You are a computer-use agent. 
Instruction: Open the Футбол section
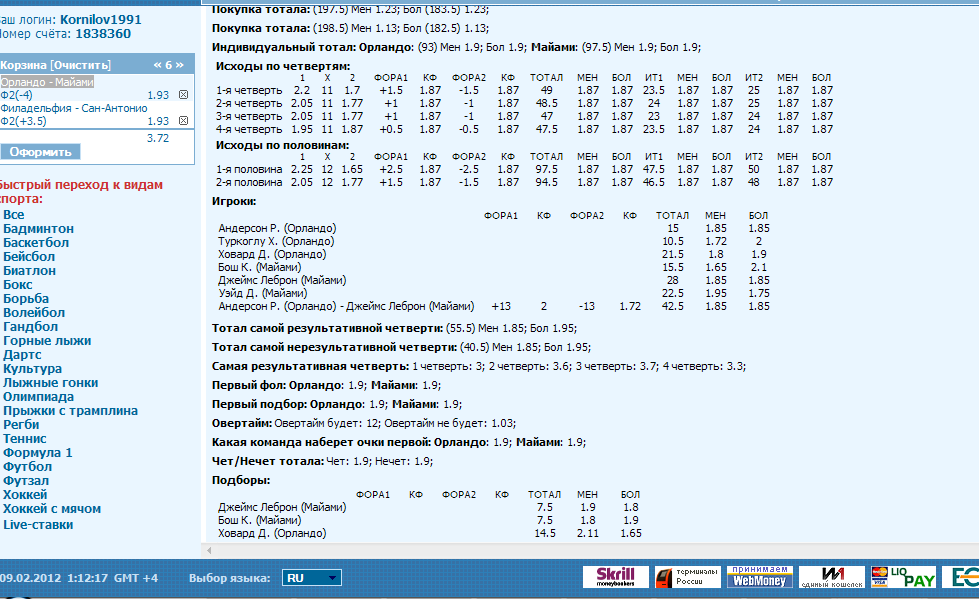click(27, 467)
